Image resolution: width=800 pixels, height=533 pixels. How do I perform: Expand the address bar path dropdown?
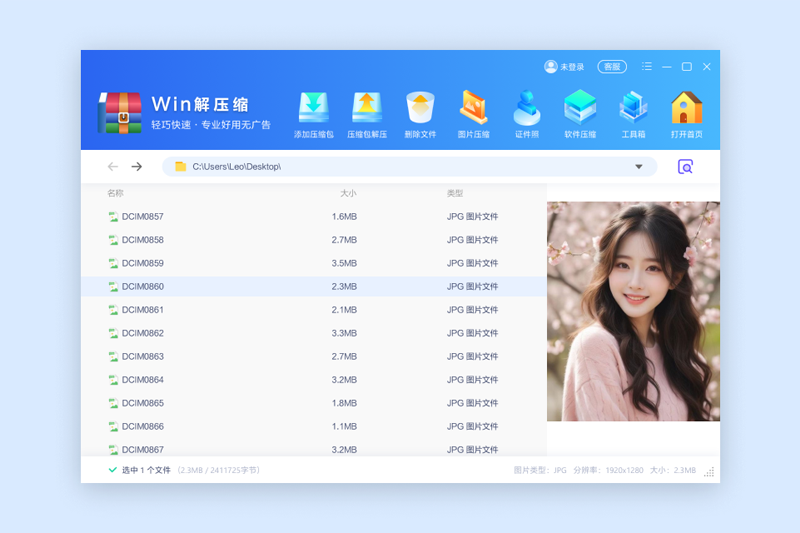639,167
